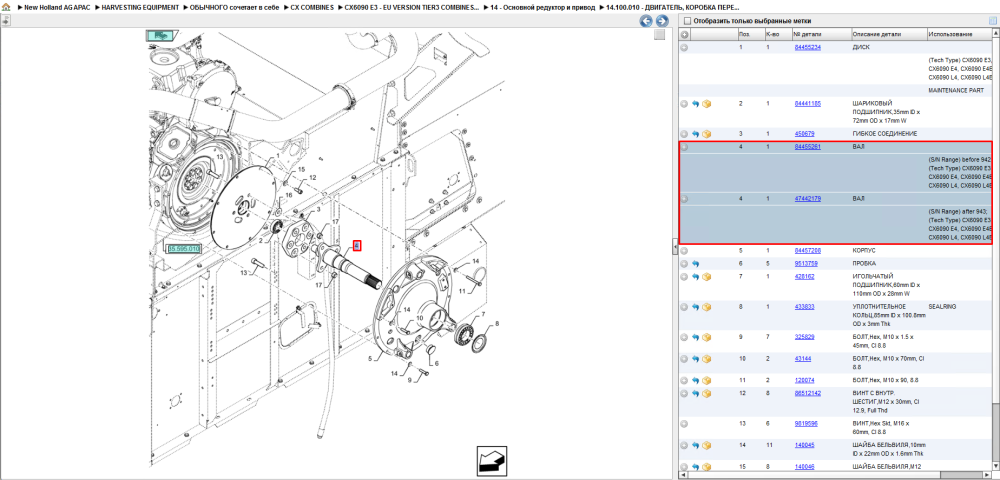Sort by the 'Описание детали' column header
This screenshot has width=1000, height=480.
pos(888,34)
